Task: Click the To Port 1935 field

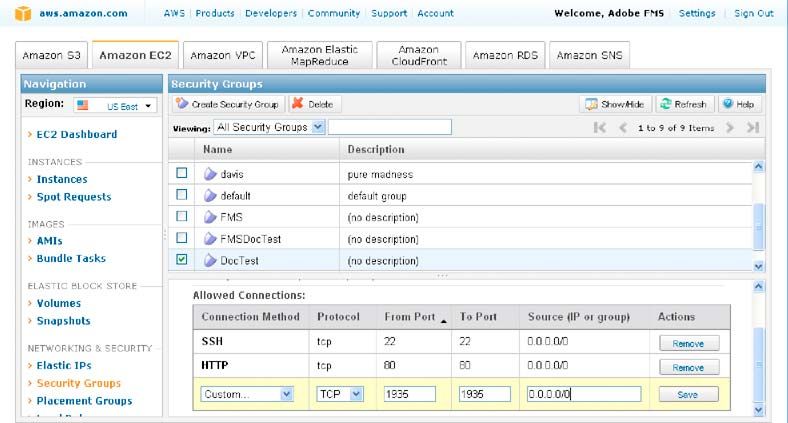Action: coord(484,394)
